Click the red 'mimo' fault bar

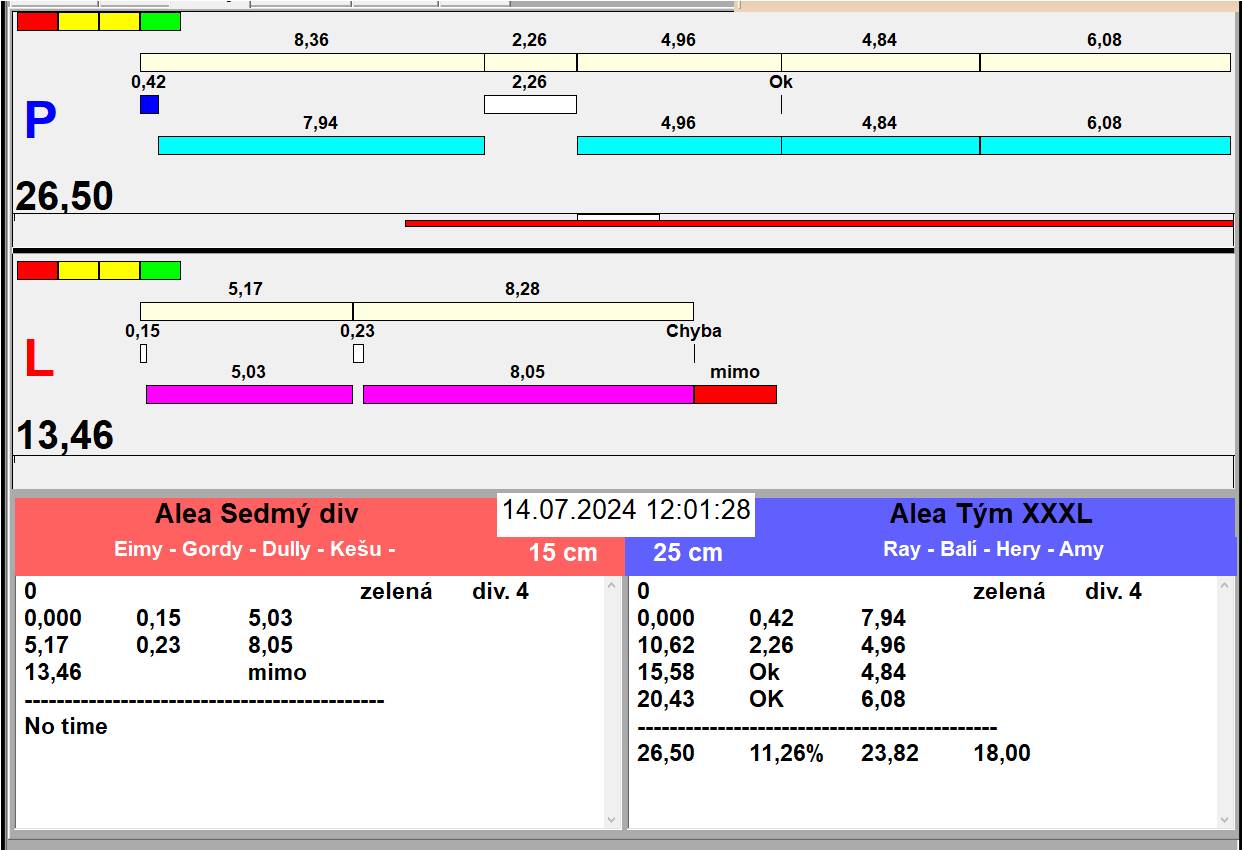[x=735, y=394]
